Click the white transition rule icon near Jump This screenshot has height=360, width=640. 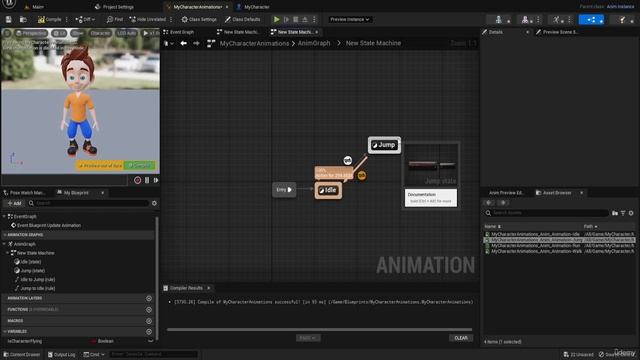pyautogui.click(x=347, y=160)
